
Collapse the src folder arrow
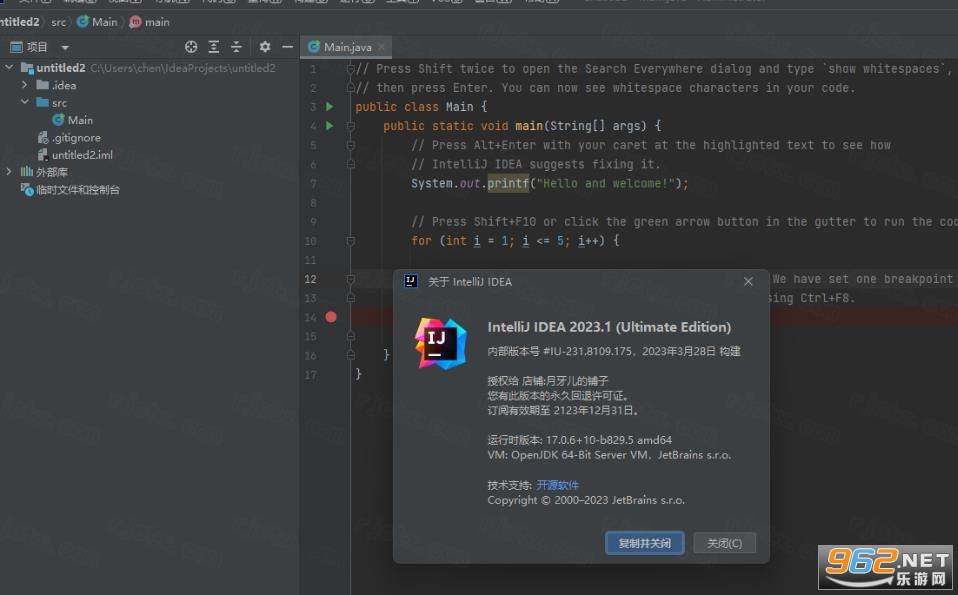tap(24, 102)
